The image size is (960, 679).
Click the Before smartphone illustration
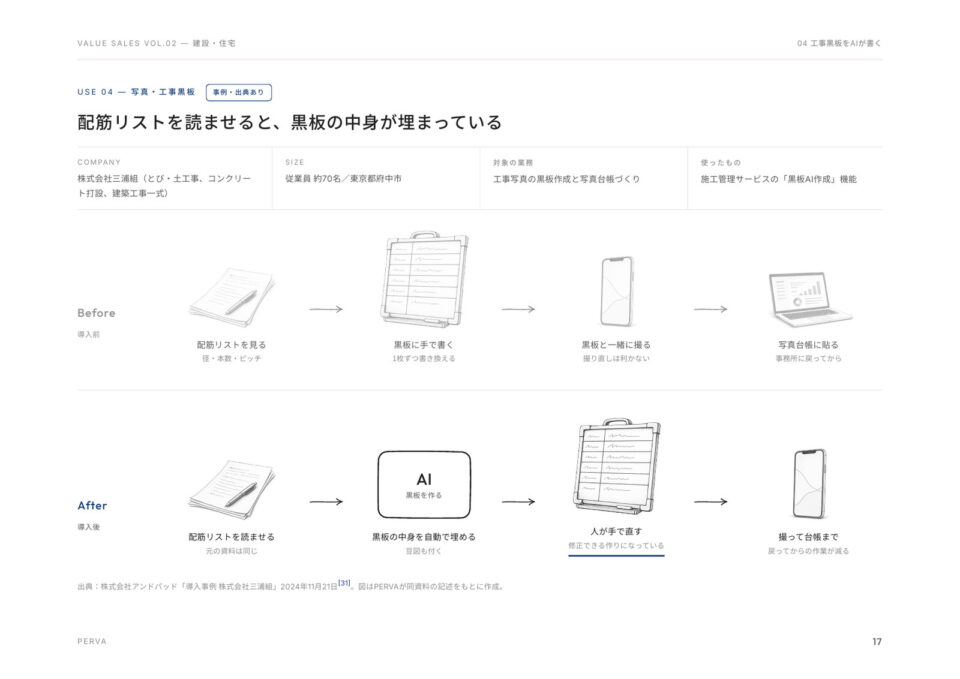tap(616, 292)
